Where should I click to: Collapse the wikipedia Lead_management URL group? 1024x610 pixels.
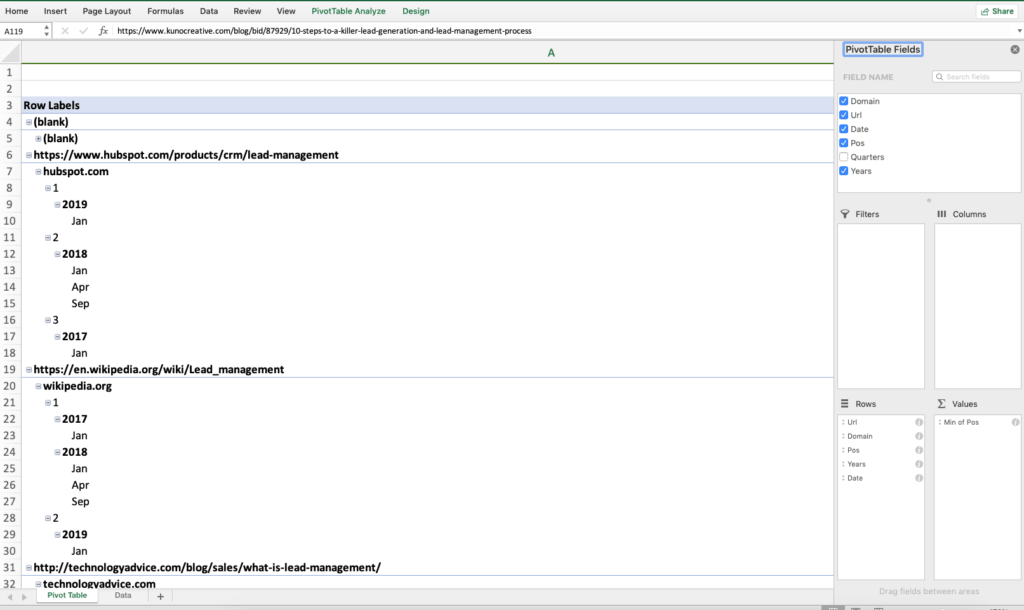tap(29, 370)
